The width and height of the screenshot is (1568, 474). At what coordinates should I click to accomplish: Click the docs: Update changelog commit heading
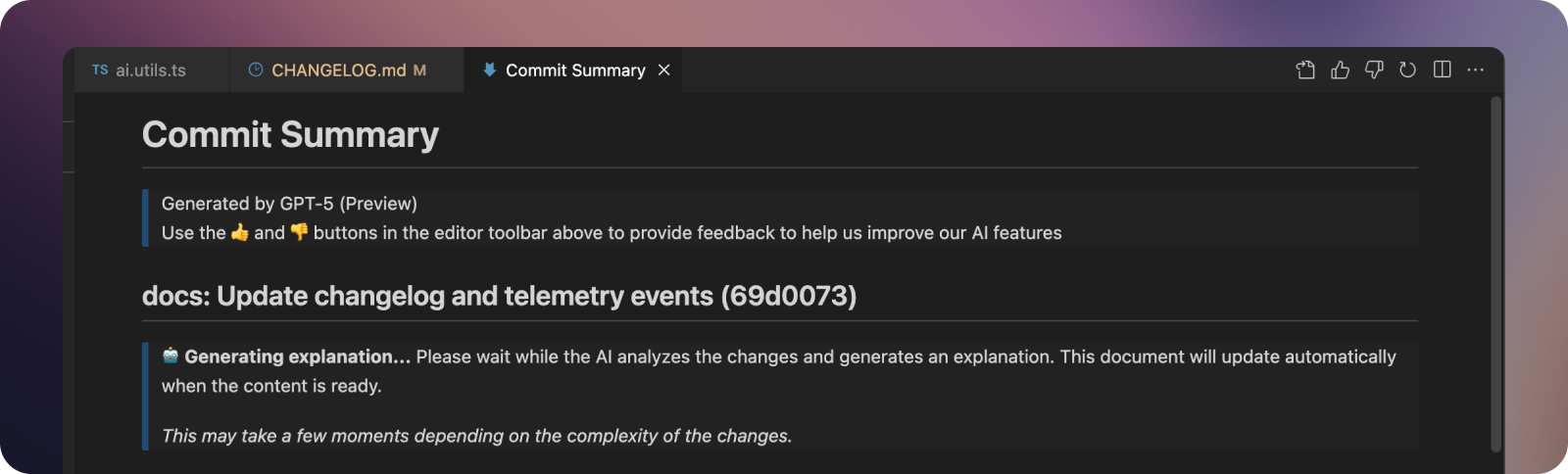499,296
